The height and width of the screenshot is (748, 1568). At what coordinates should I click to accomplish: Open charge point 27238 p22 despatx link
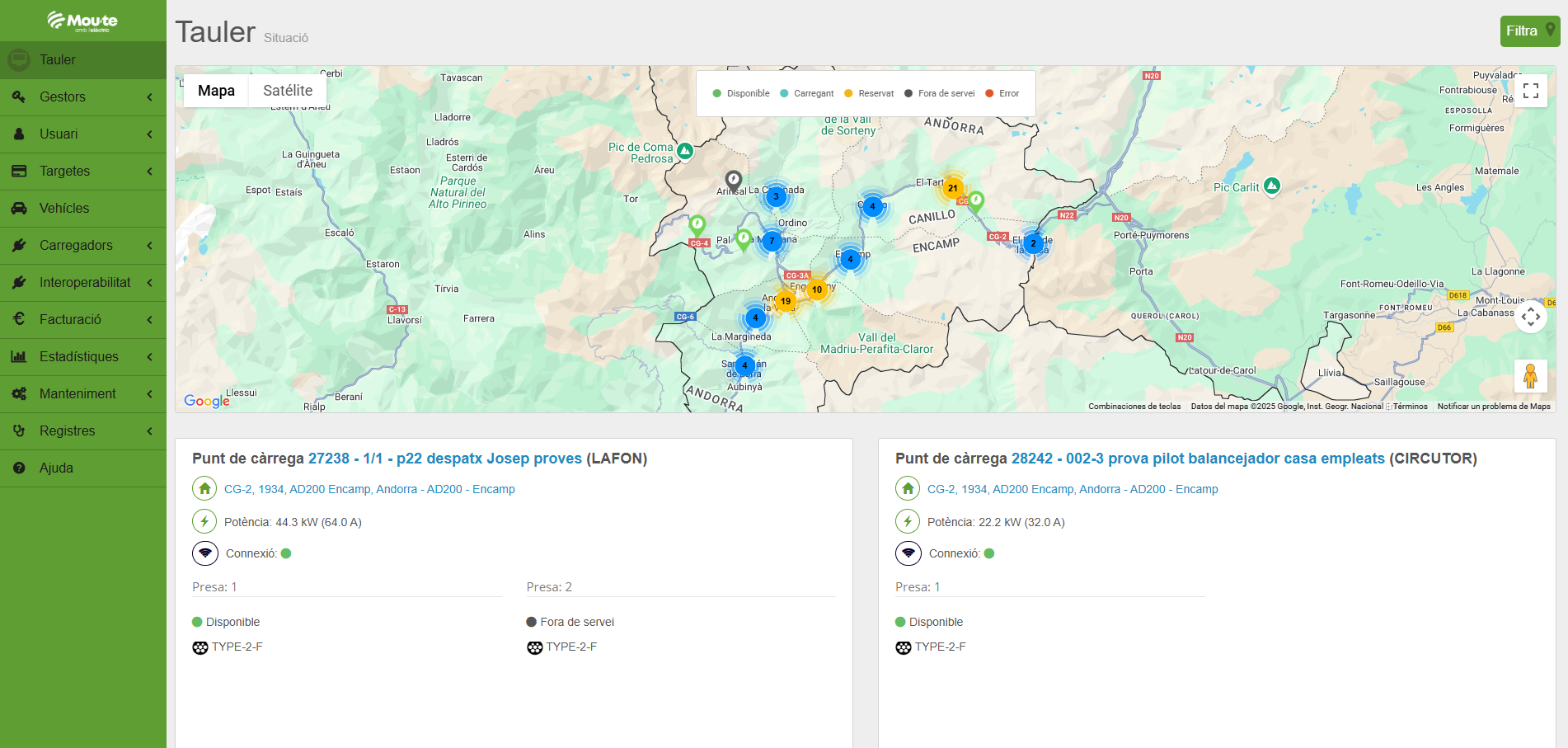coord(444,459)
